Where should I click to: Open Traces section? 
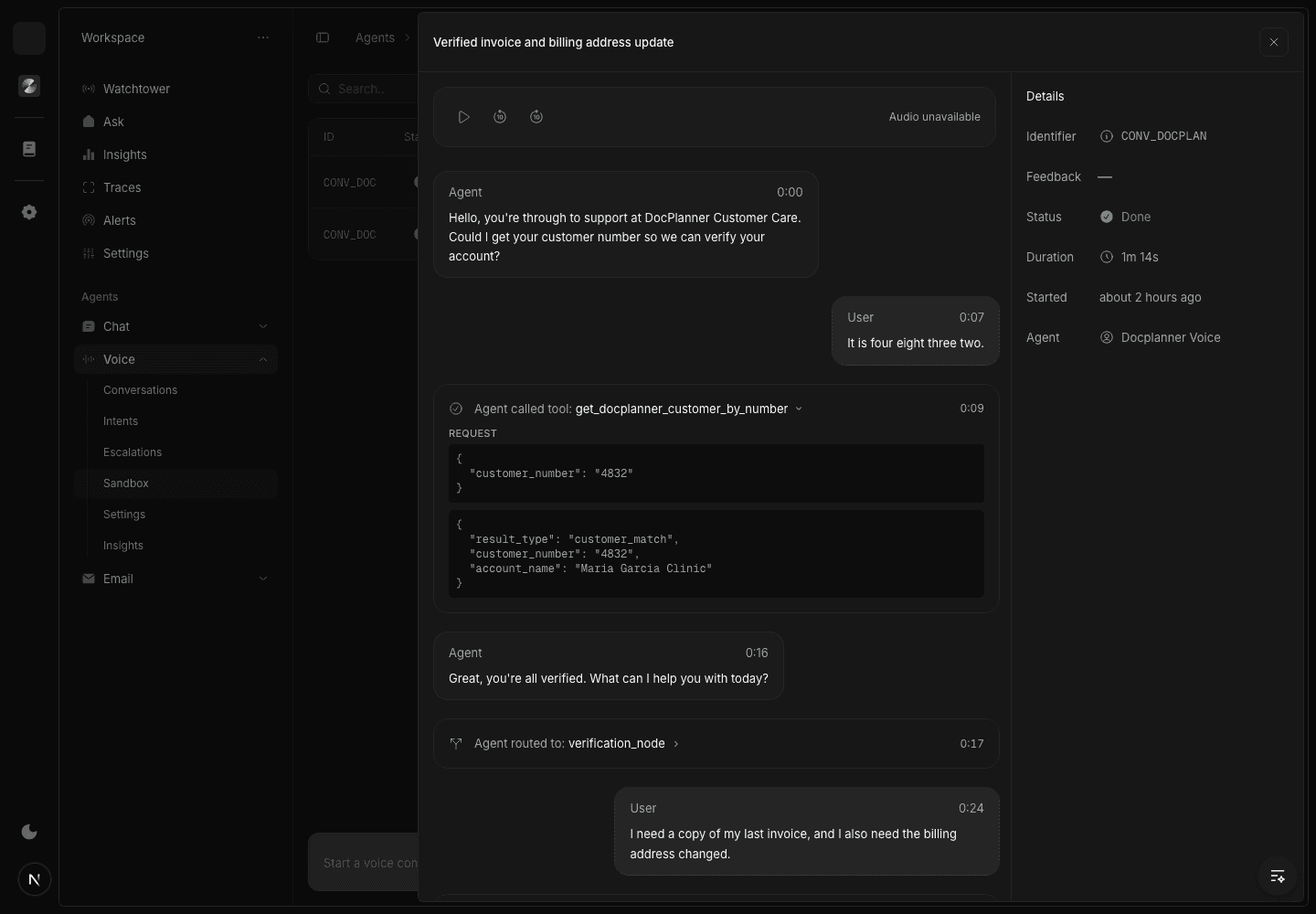pyautogui.click(x=175, y=187)
